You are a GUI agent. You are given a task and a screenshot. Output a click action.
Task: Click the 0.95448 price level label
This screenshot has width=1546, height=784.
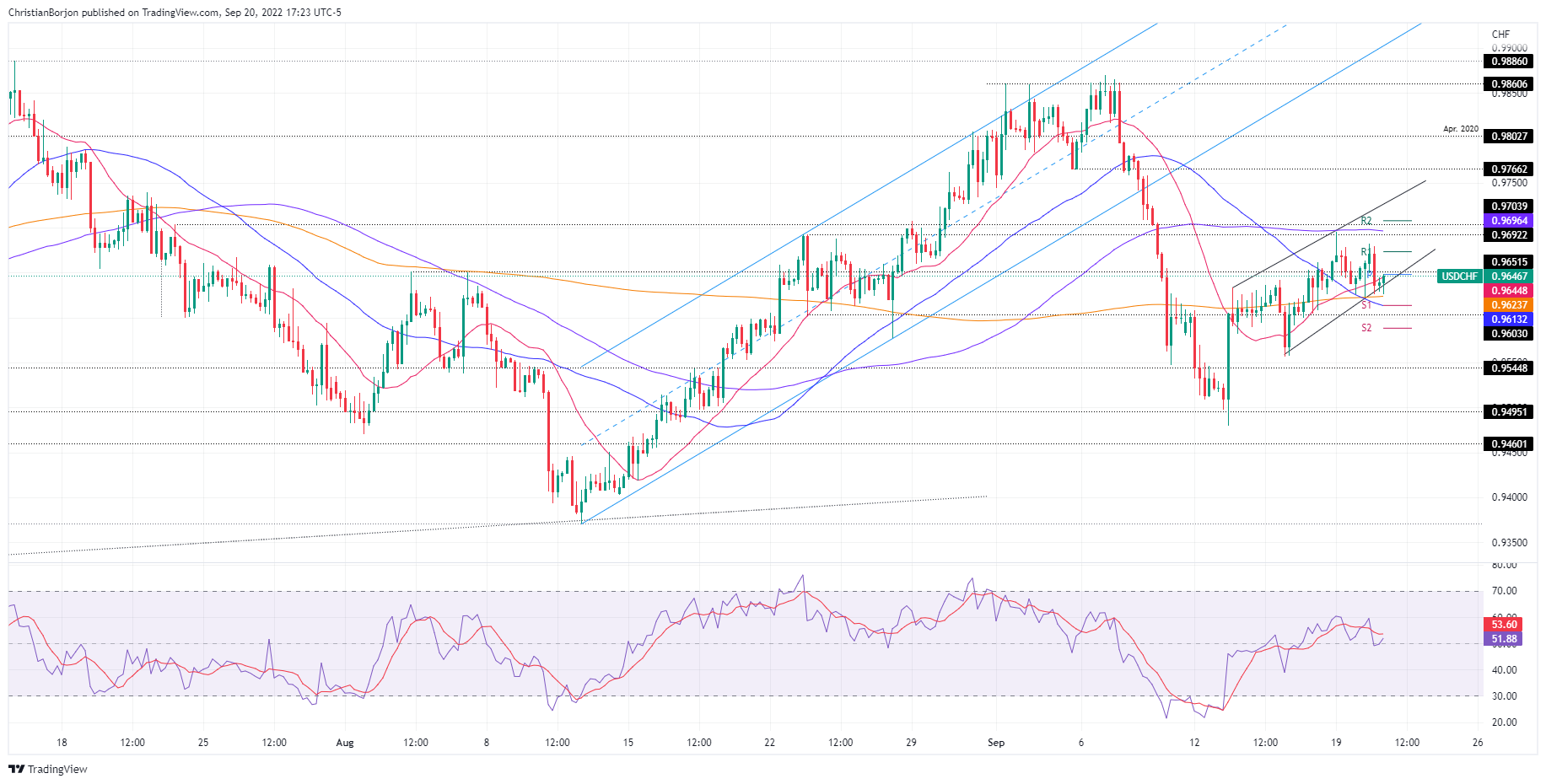click(x=1509, y=368)
